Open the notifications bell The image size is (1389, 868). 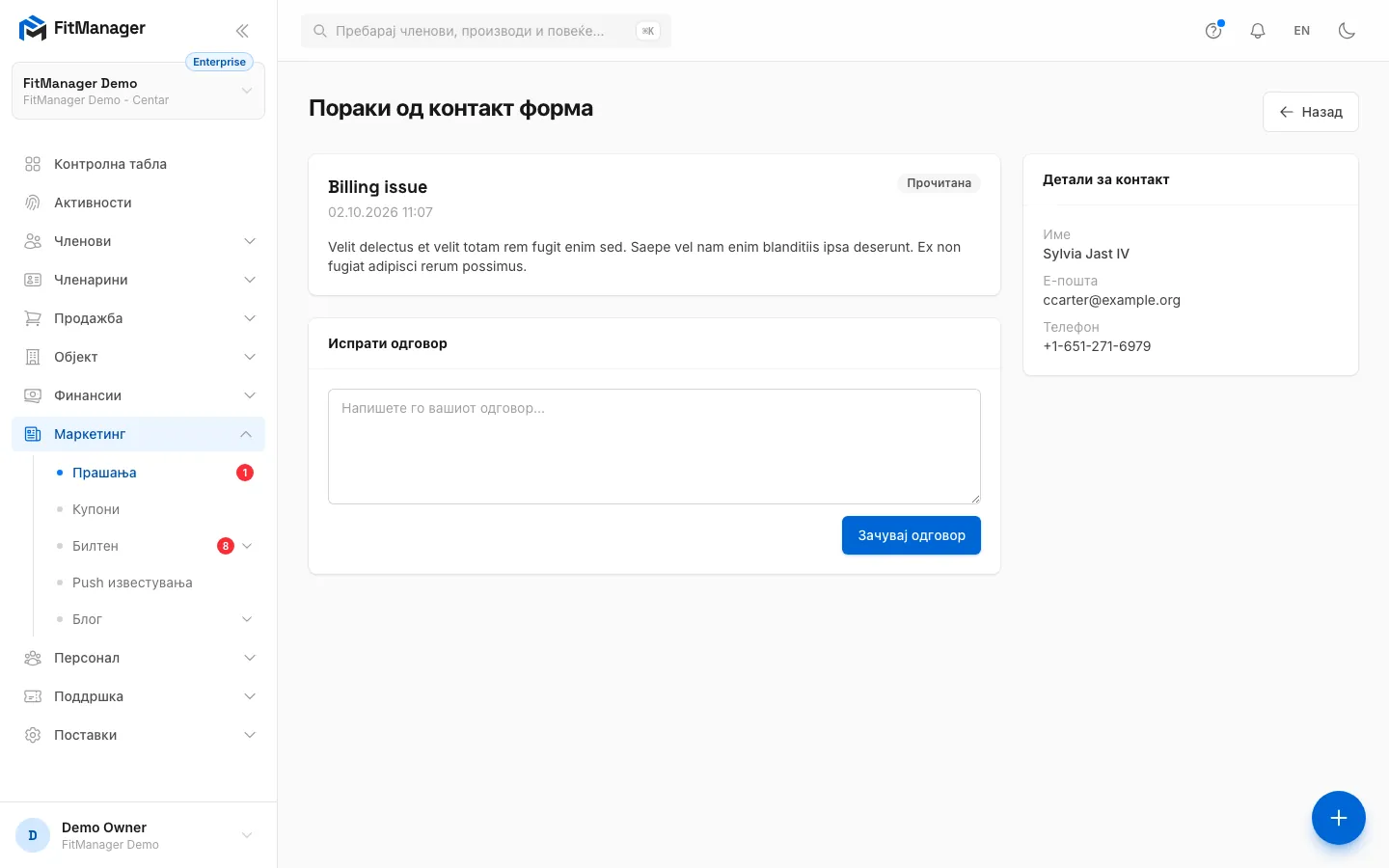pos(1258,31)
